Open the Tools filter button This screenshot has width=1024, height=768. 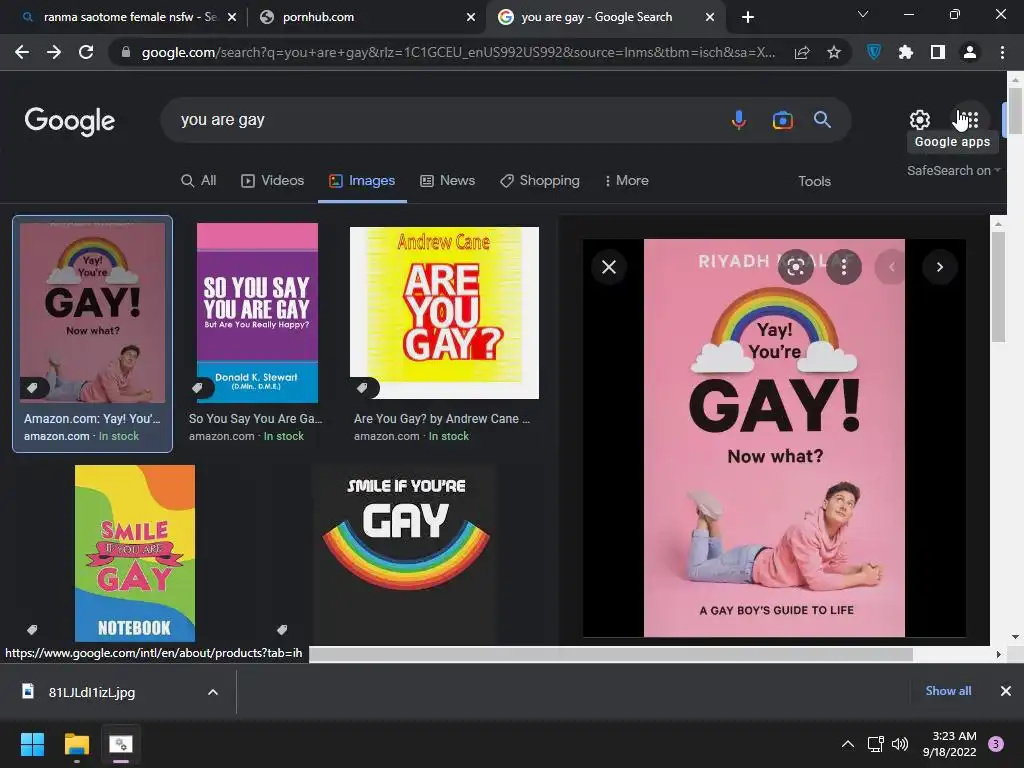click(814, 182)
